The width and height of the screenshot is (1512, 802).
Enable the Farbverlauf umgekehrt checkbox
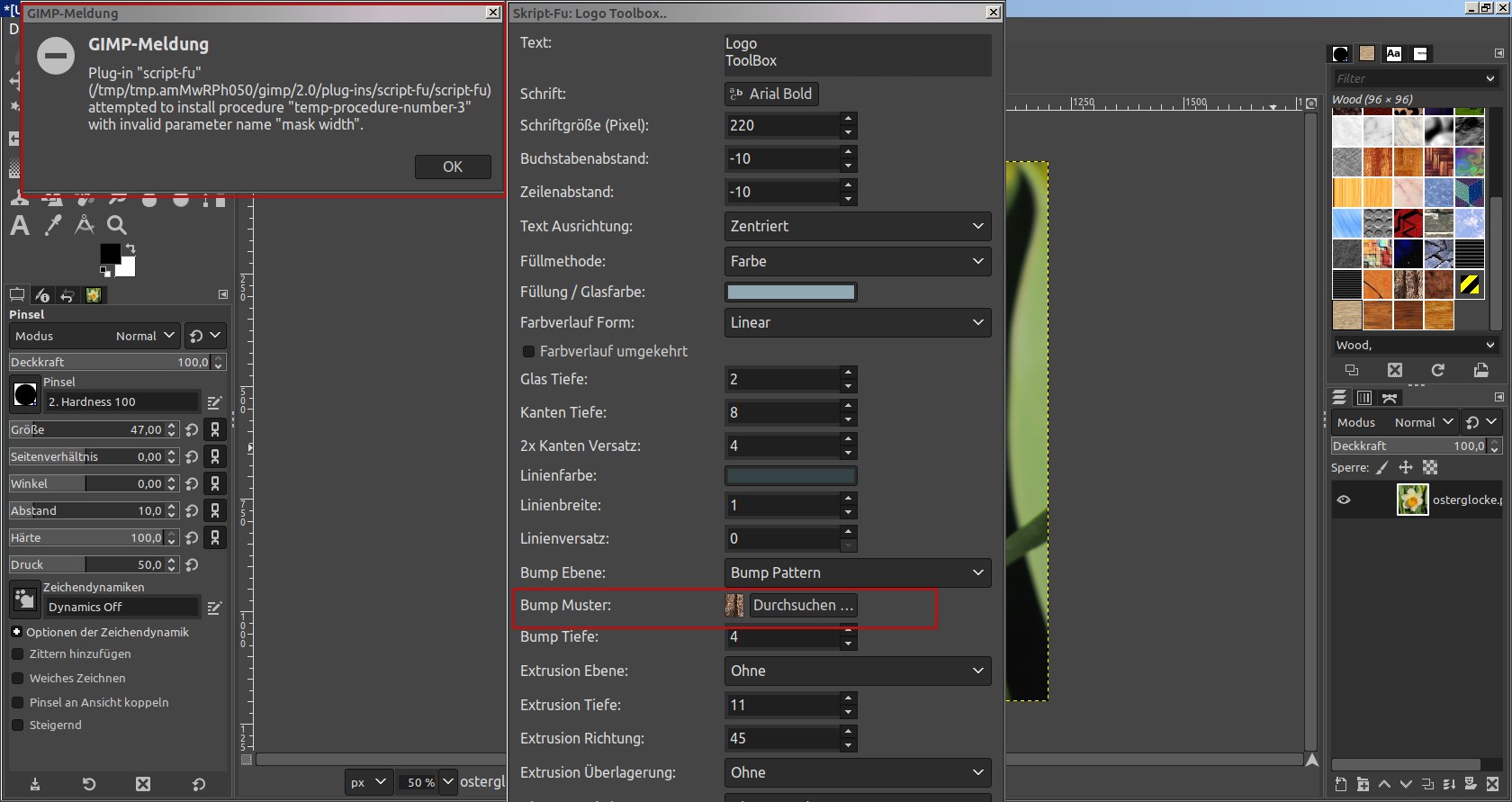coord(528,351)
